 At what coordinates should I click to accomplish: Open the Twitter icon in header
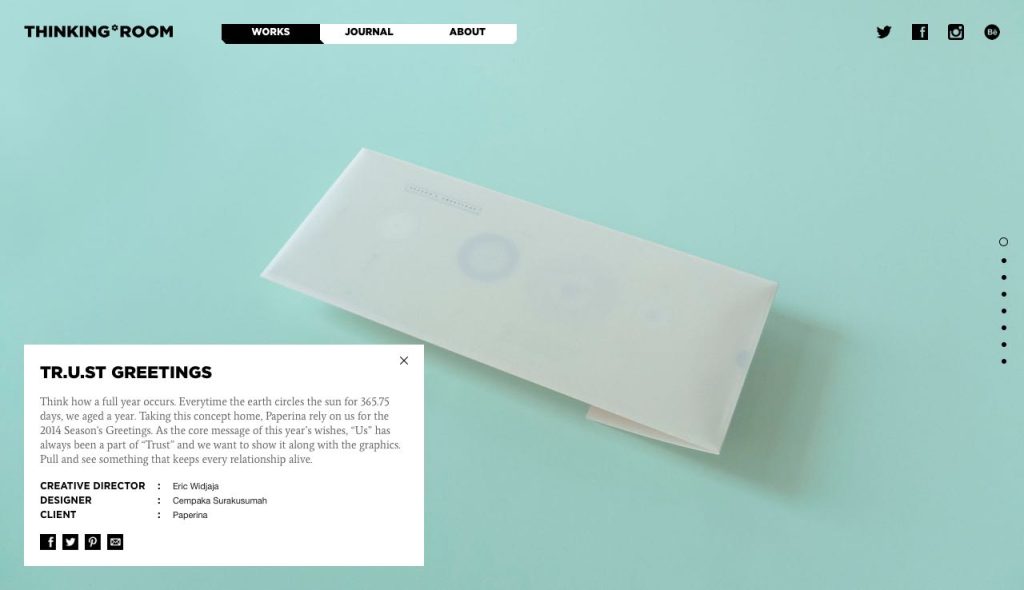884,32
